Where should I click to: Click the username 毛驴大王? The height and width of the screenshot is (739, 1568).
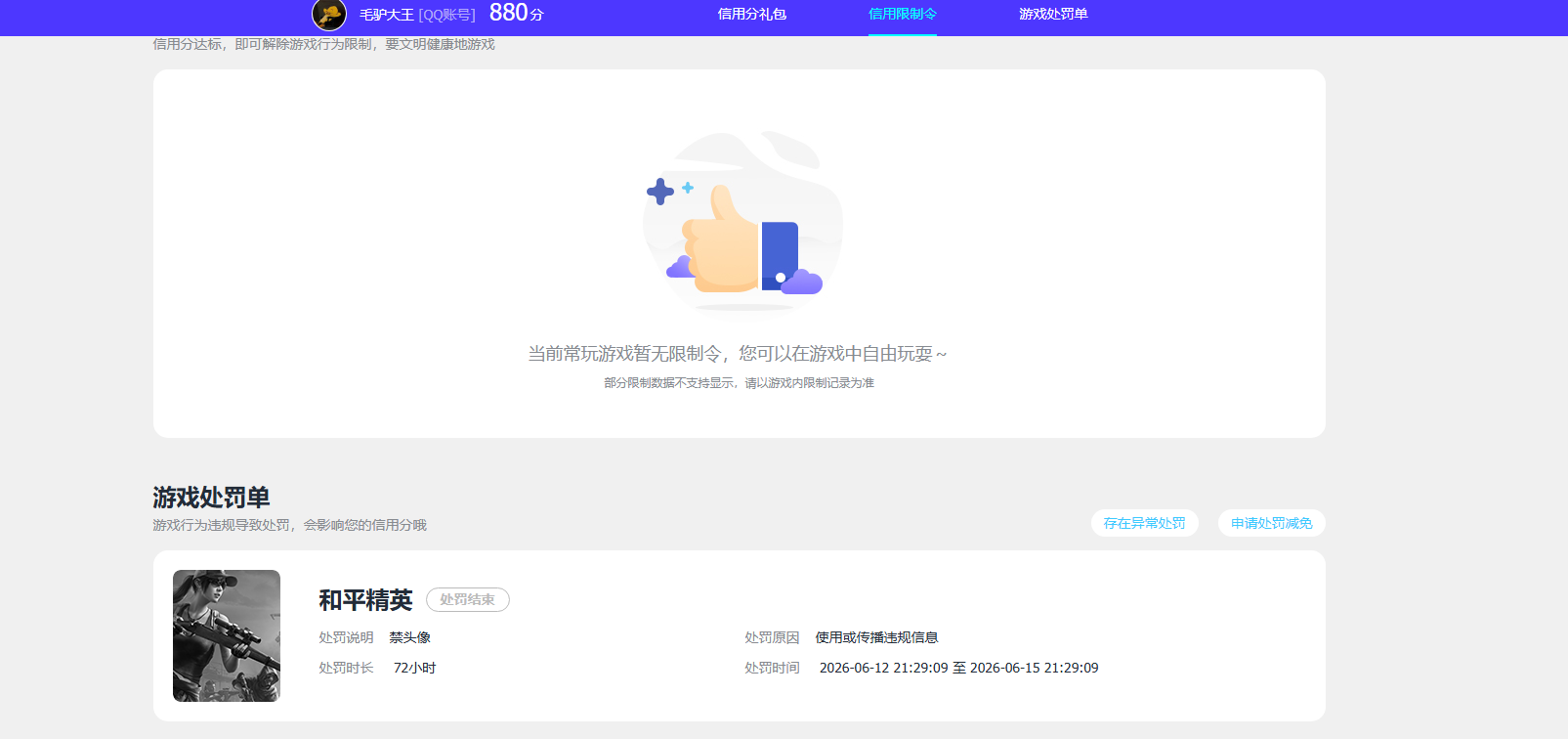(x=387, y=15)
